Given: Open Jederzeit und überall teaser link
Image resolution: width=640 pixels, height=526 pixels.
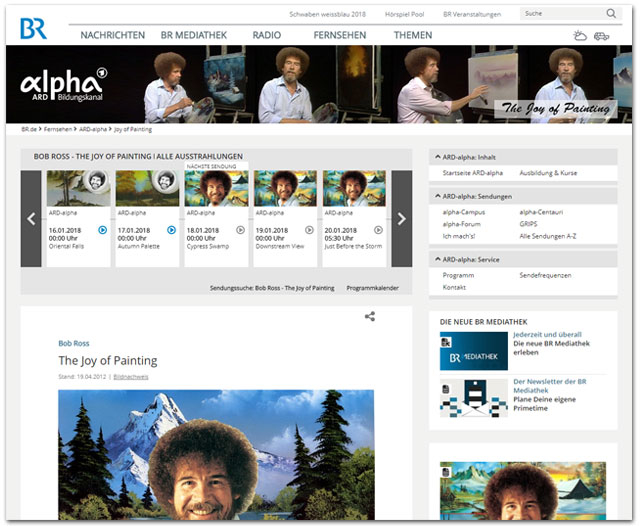Looking at the screenshot, I should coord(547,335).
